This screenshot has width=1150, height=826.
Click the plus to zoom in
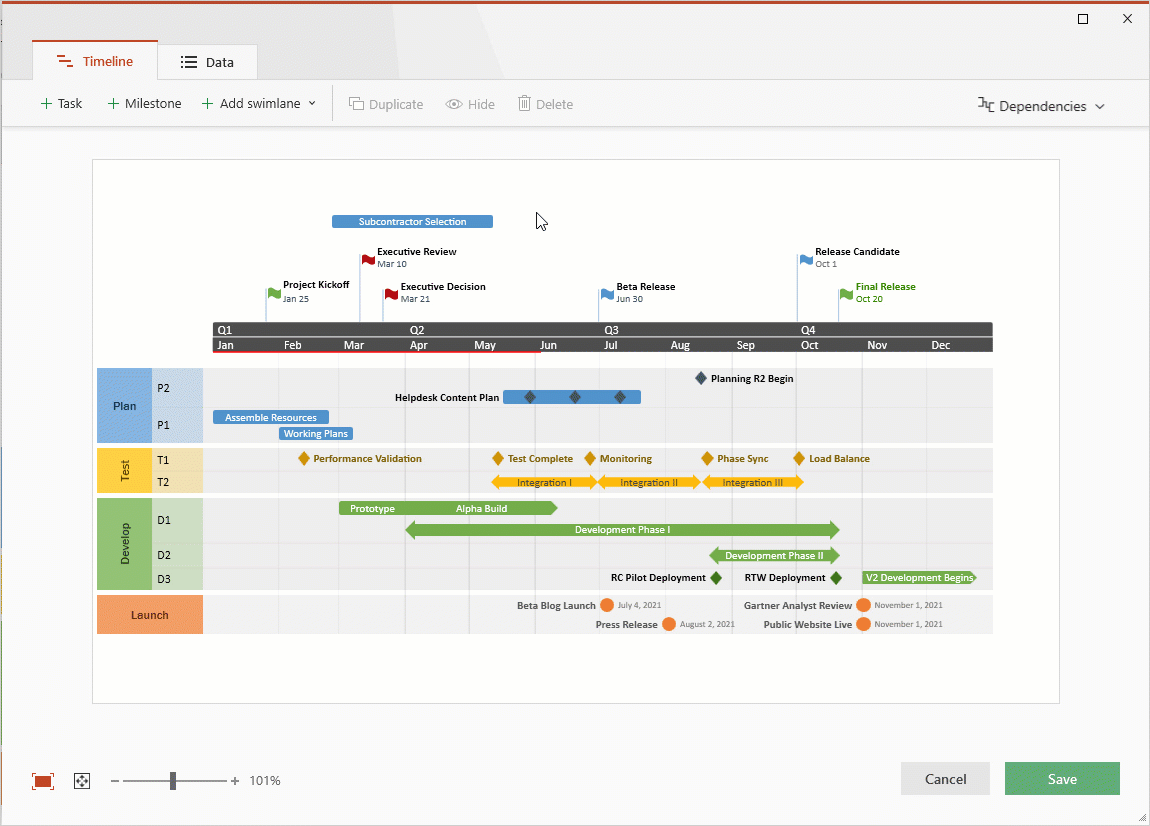(x=235, y=780)
